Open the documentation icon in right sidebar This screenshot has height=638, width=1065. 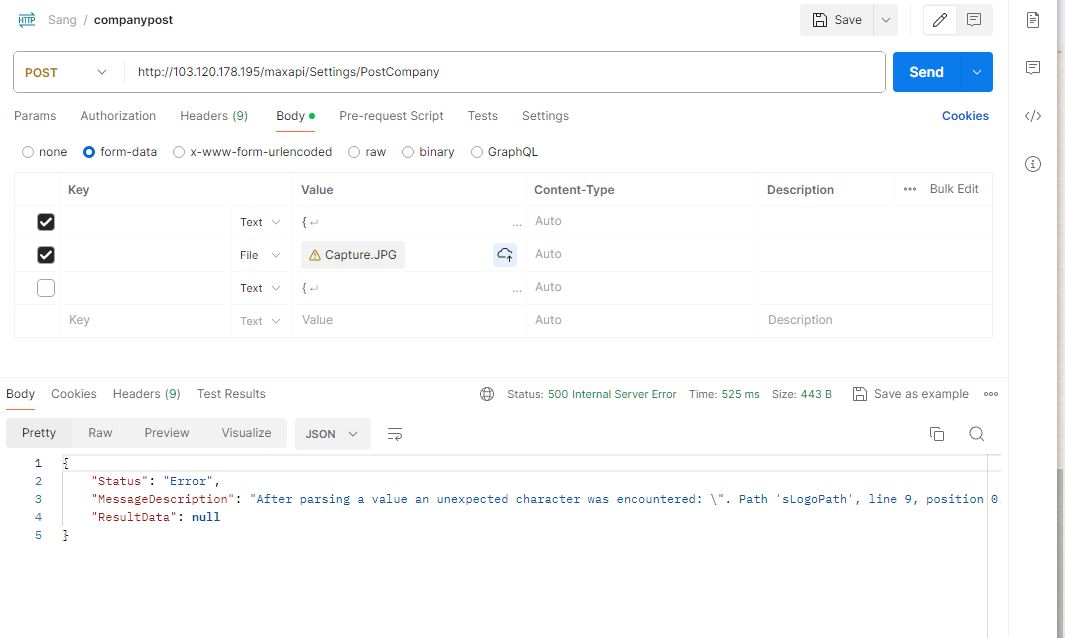point(1033,20)
